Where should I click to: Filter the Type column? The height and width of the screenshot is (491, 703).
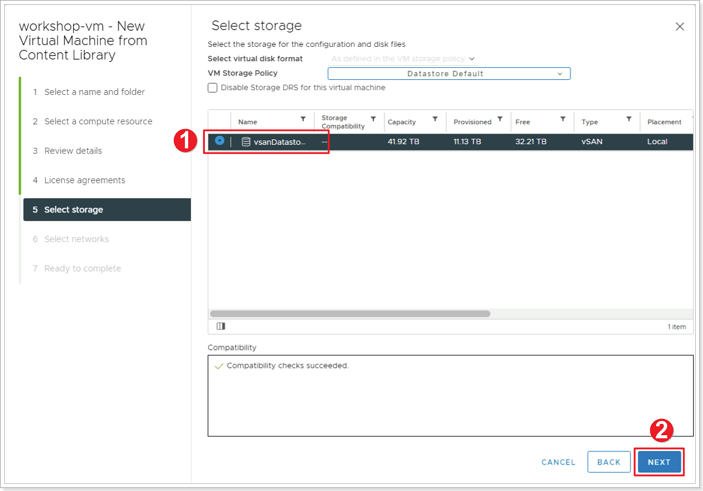click(629, 119)
